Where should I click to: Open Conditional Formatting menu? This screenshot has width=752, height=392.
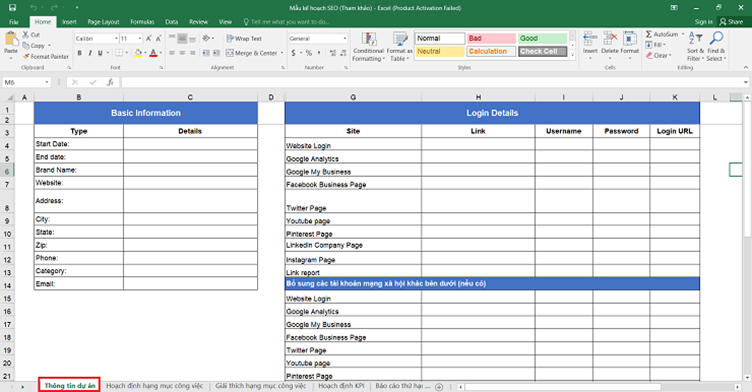[368, 47]
